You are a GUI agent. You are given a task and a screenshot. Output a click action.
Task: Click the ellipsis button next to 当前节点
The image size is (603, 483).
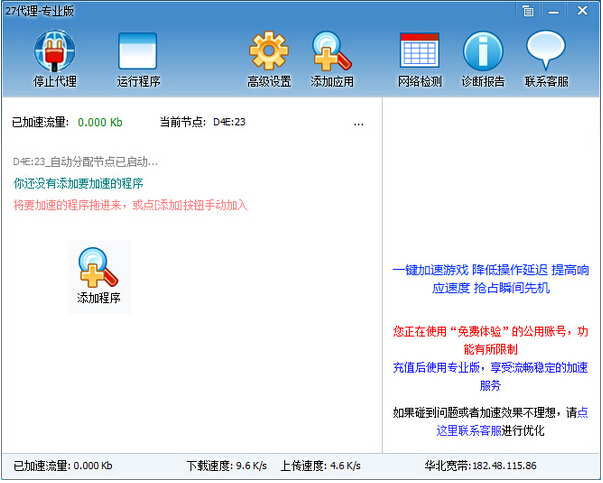point(358,124)
